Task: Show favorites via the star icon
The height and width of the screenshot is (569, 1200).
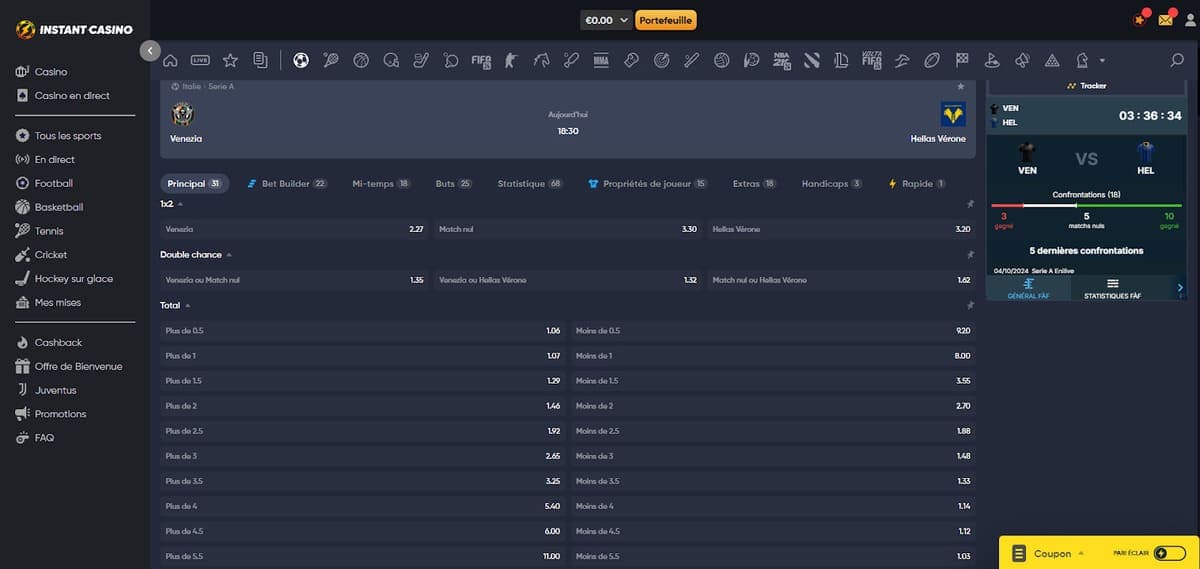Action: [230, 60]
